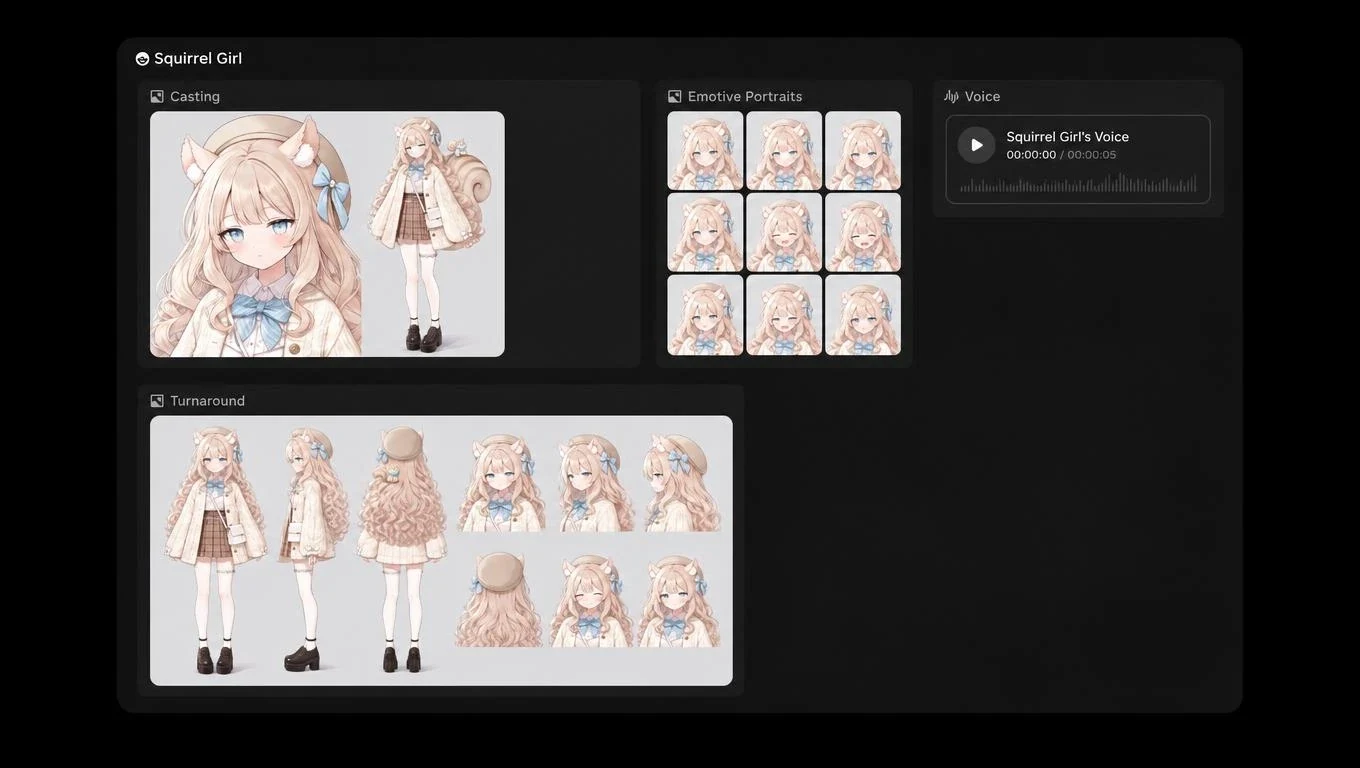This screenshot has width=1360, height=768.
Task: Play Squirrel Girl's Voice clip
Action: pos(976,145)
